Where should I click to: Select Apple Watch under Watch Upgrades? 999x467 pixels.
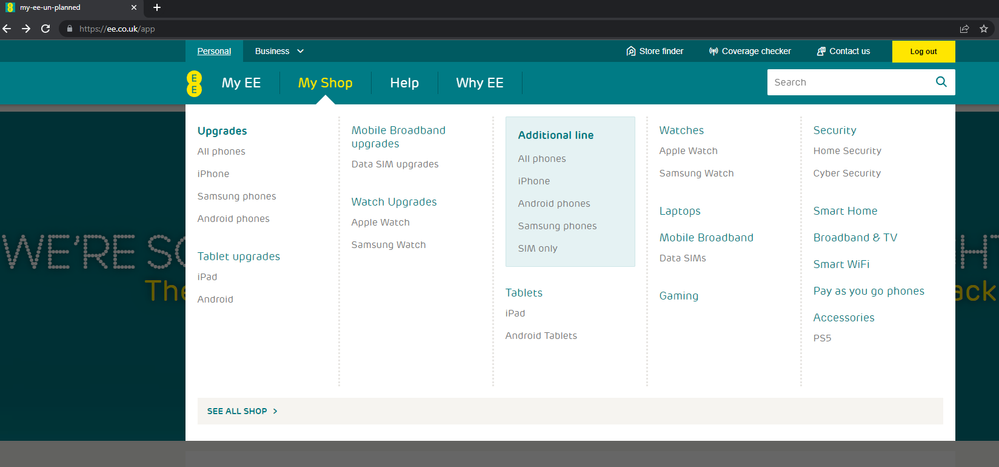click(380, 222)
